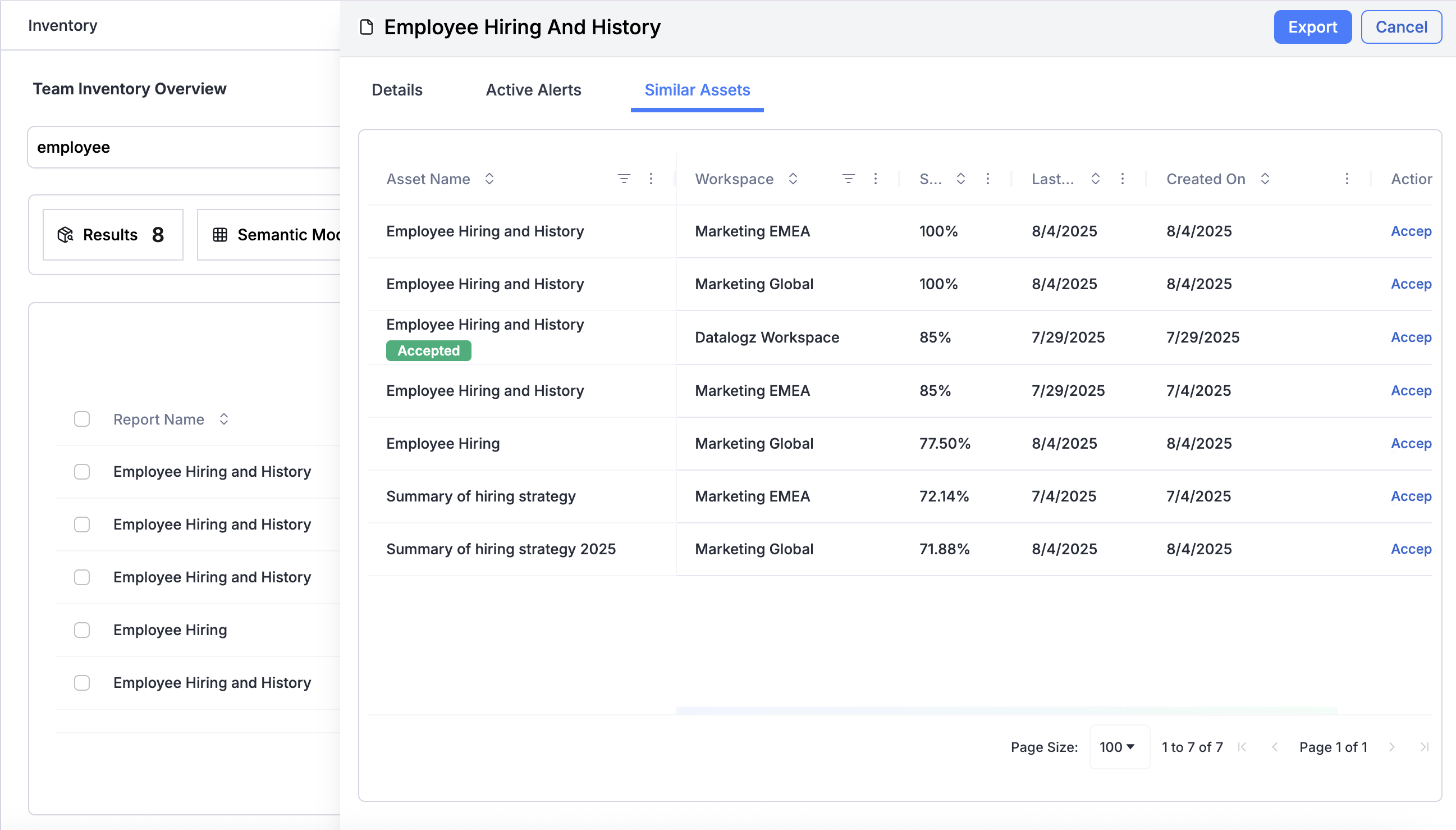Open Created On column options menu
The height and width of the screenshot is (830, 1456).
click(x=1347, y=179)
